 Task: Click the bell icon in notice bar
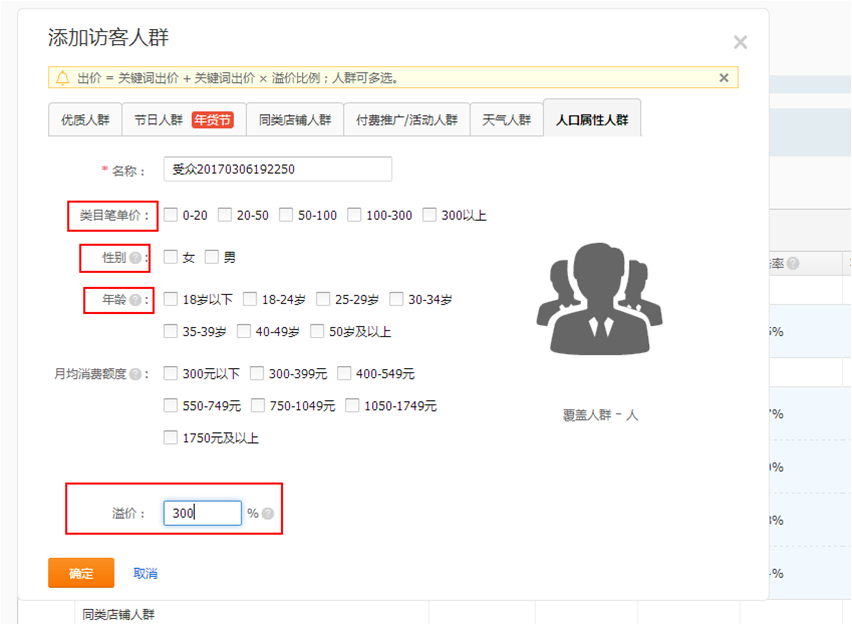(62, 78)
